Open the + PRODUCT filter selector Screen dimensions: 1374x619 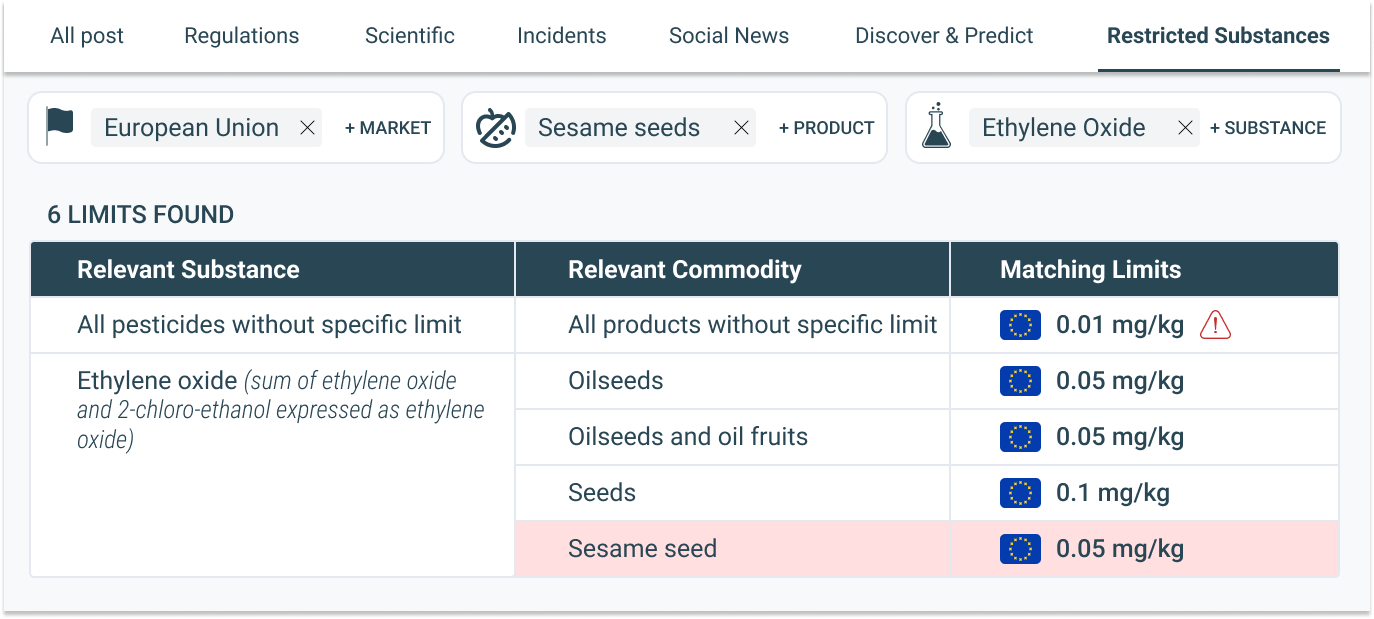pyautogui.click(x=825, y=127)
